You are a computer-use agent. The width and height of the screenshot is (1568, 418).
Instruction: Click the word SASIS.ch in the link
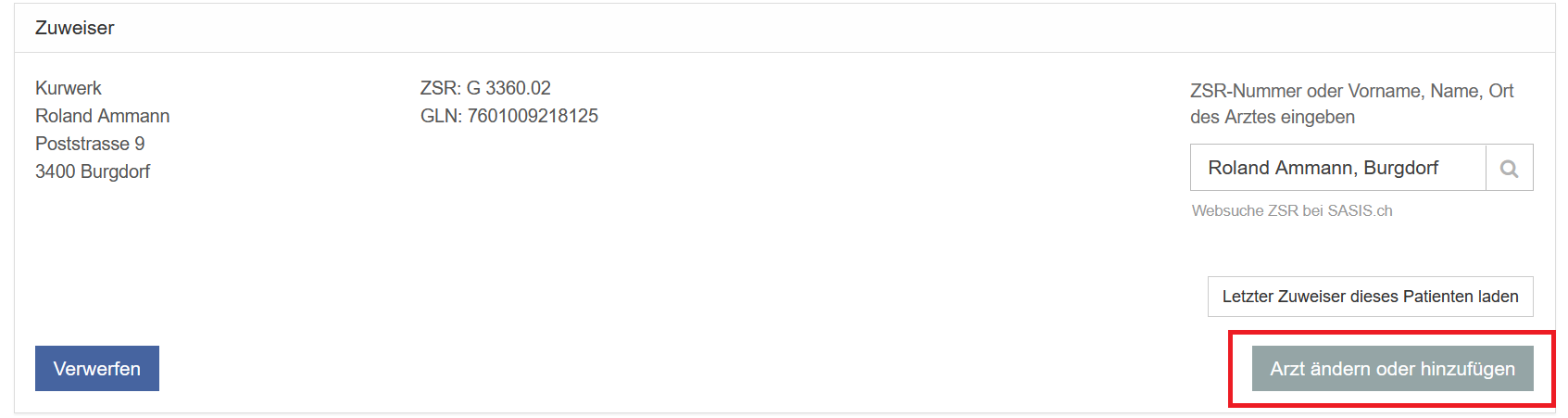[x=1360, y=211]
